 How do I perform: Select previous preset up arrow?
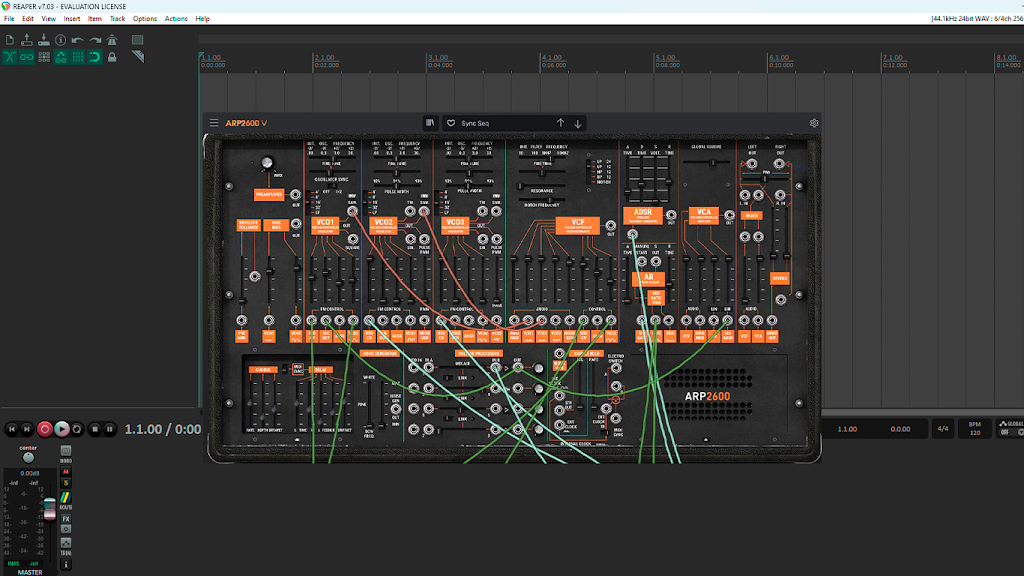tap(560, 123)
